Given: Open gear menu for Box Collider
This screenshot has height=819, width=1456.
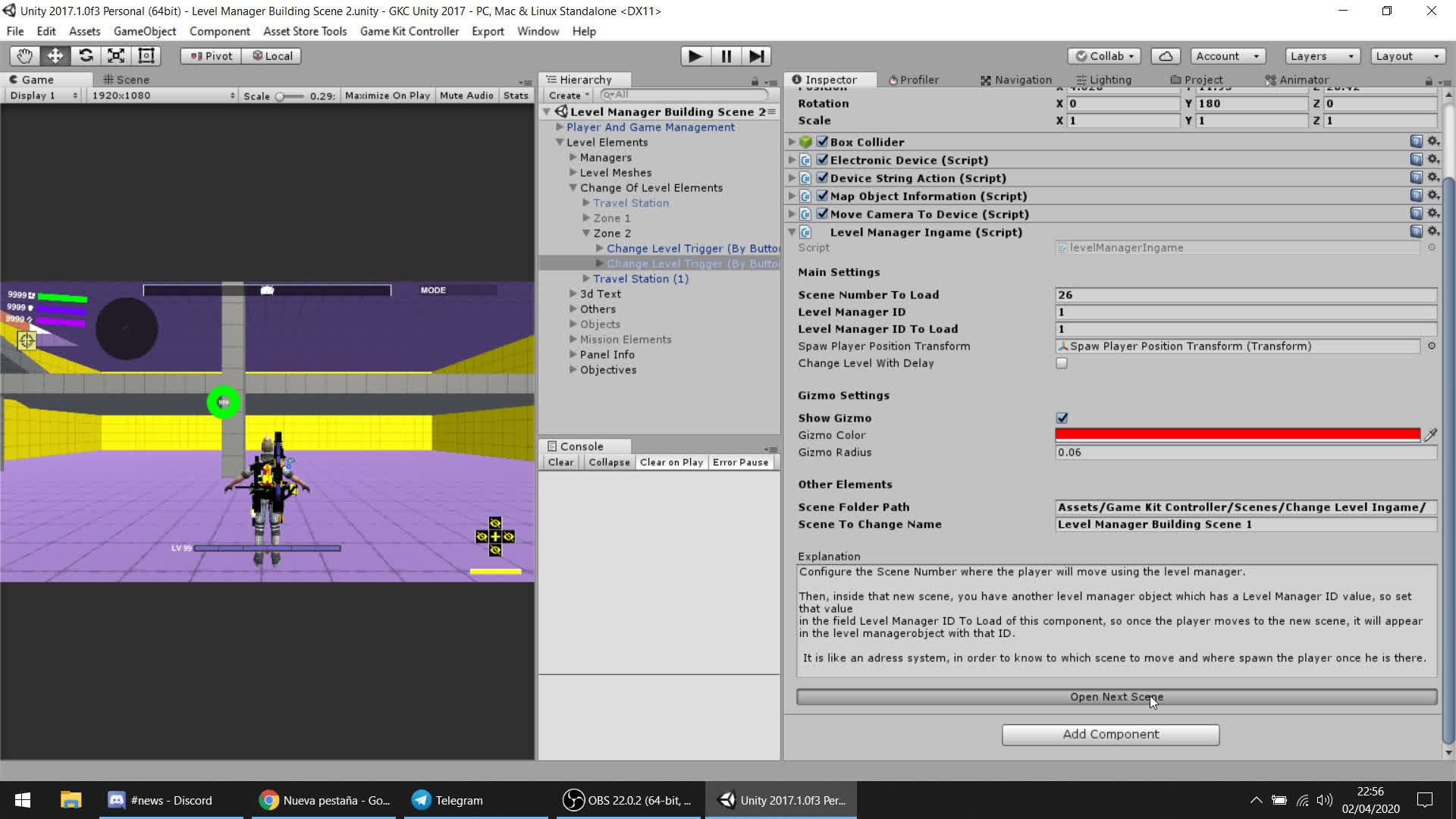Looking at the screenshot, I should coord(1433,141).
